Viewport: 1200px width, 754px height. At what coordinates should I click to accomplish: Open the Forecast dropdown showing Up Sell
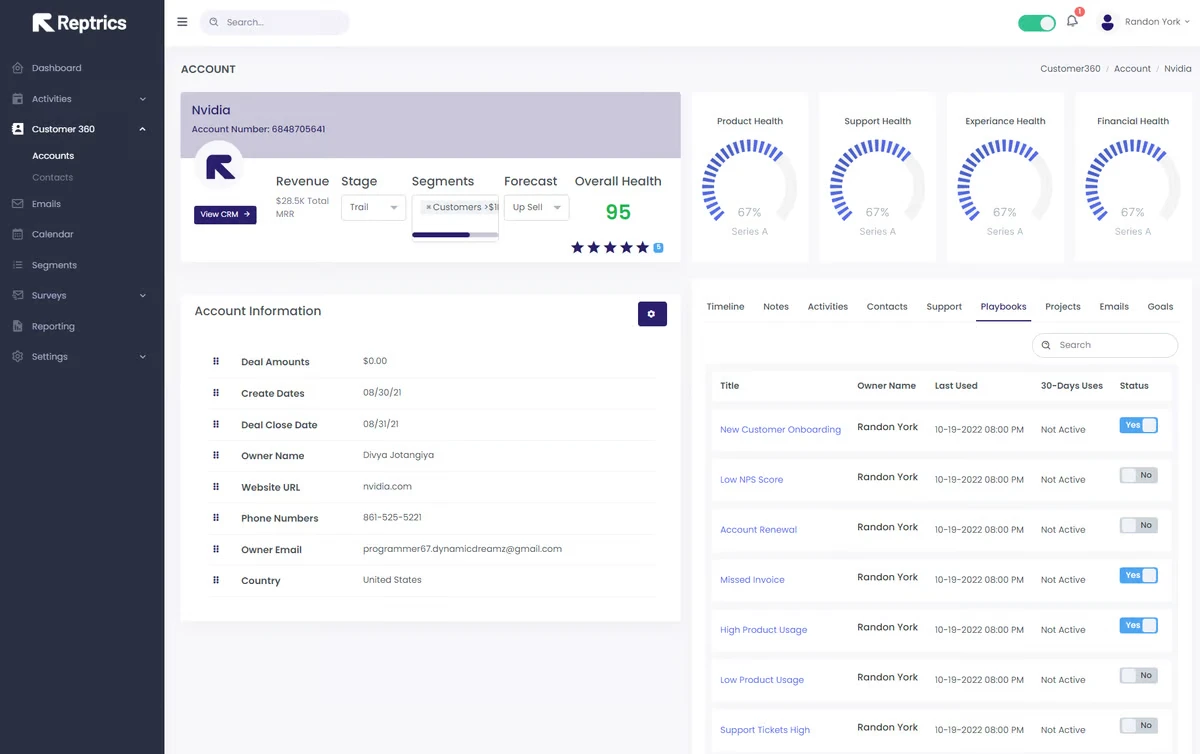click(x=536, y=207)
